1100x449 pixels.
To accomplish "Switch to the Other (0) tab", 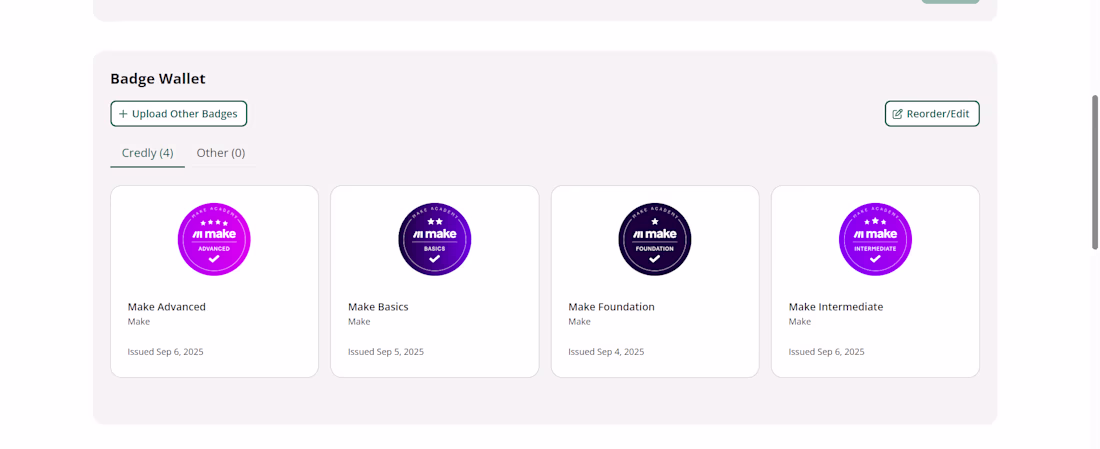I will (221, 153).
